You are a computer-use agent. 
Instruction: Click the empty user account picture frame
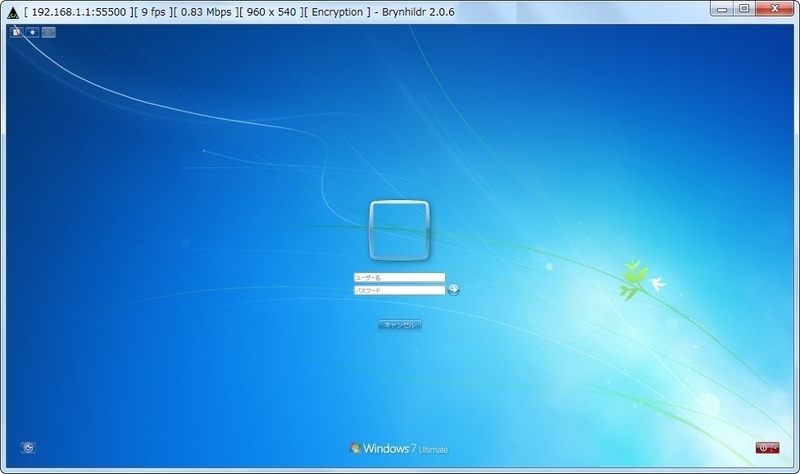399,231
